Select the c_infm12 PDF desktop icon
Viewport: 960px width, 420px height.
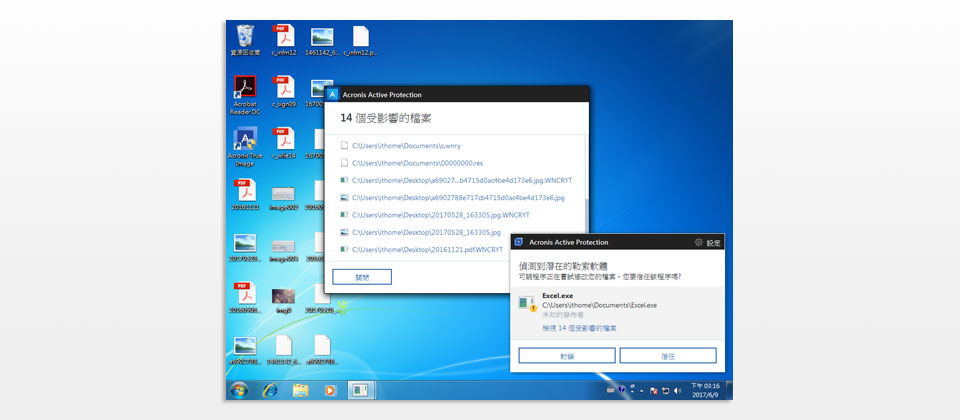click(283, 40)
